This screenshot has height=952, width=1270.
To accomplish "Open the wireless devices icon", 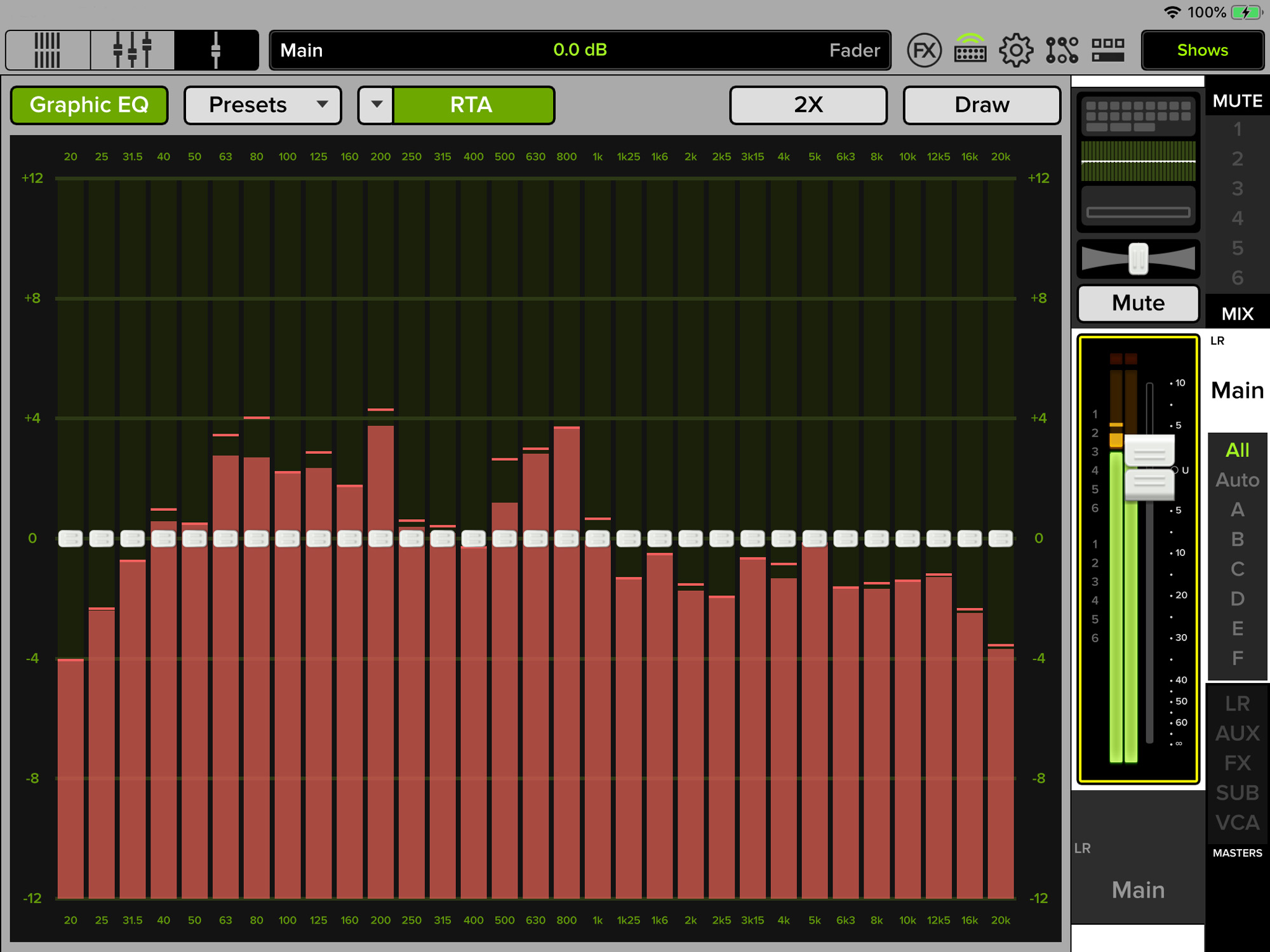I will [x=970, y=50].
